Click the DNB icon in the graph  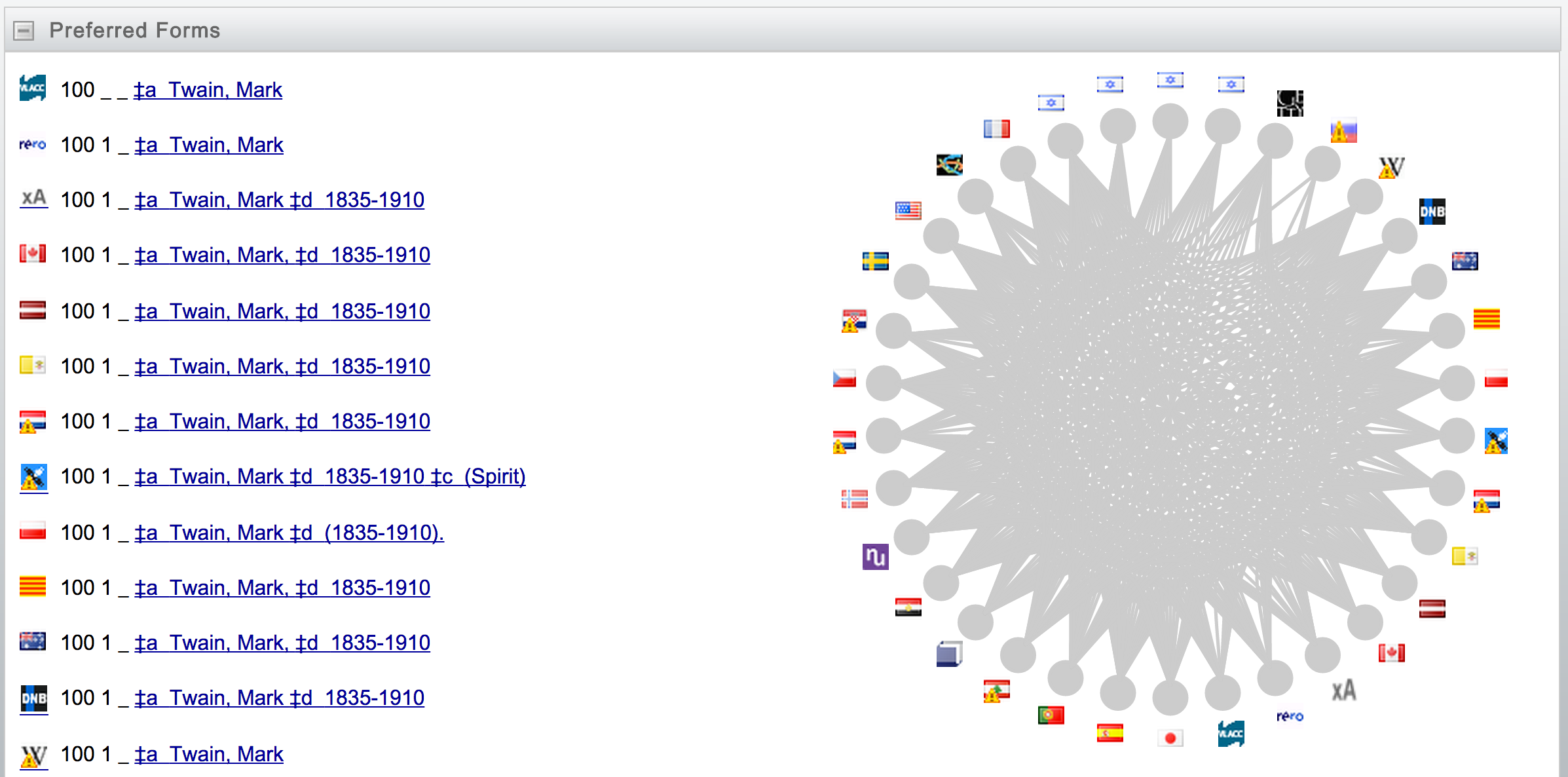point(1432,212)
